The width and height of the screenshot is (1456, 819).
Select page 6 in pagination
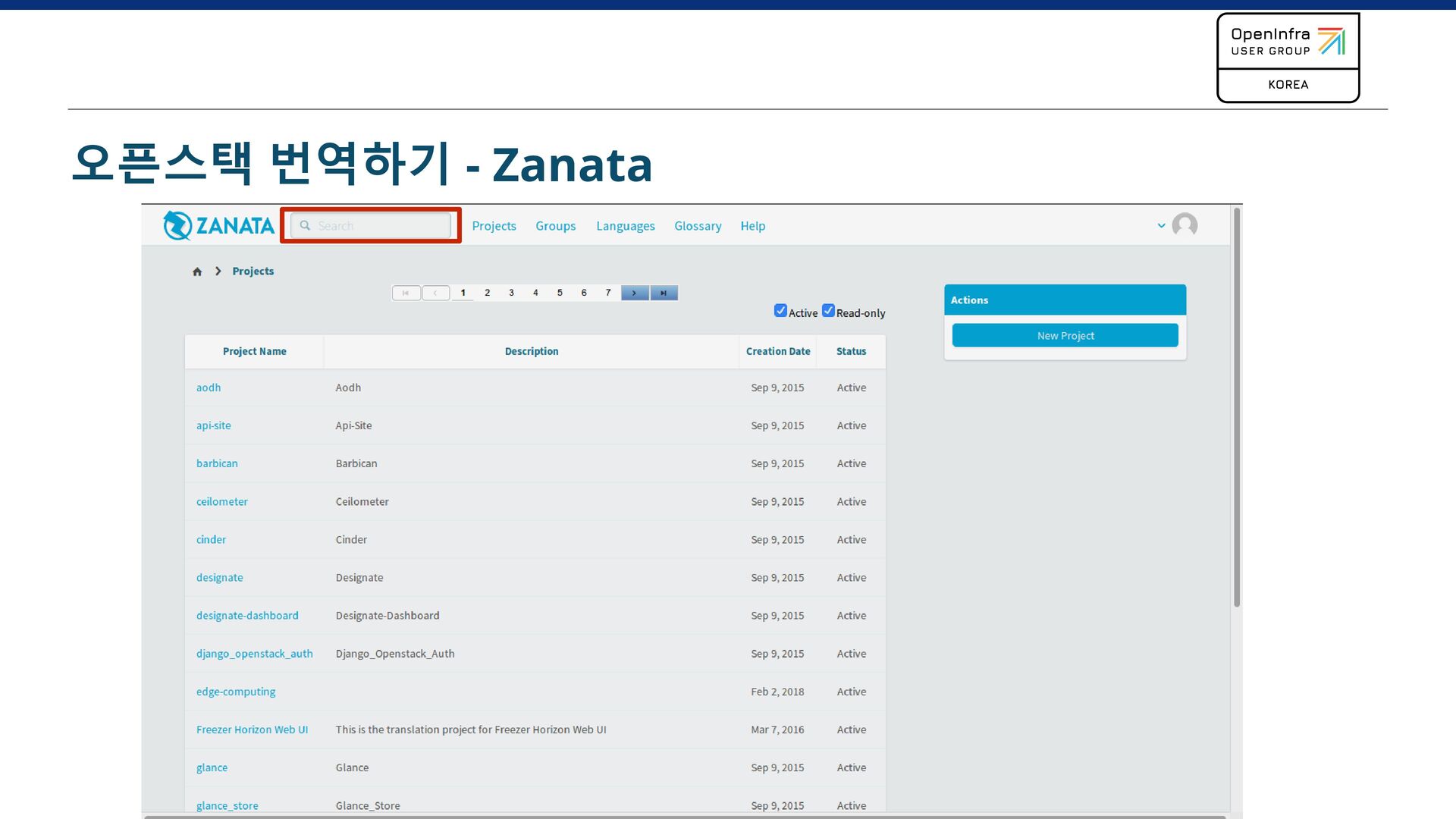point(584,293)
